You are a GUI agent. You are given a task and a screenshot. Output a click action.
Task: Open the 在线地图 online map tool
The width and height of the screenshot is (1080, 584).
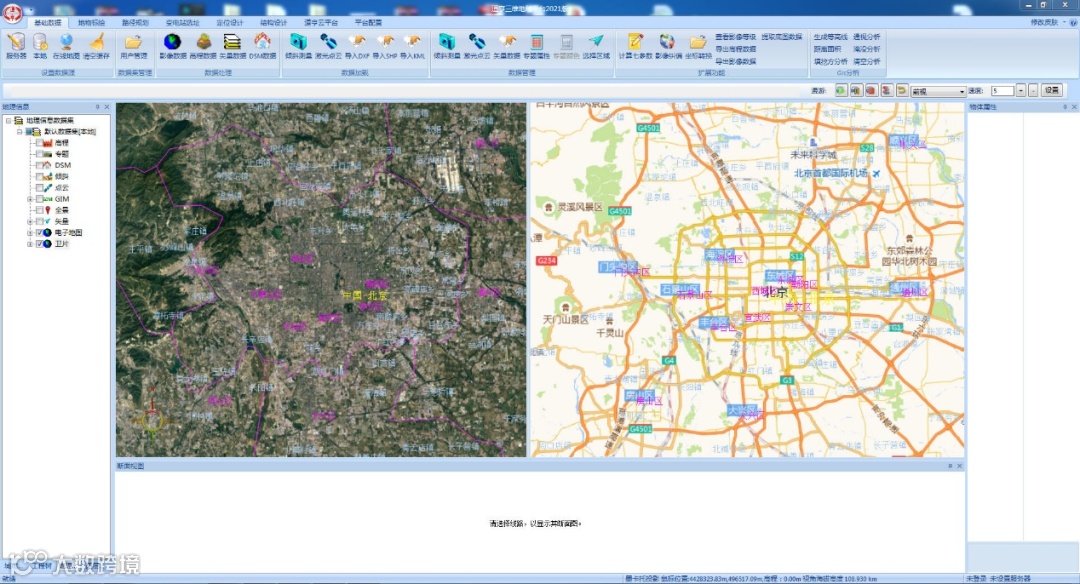tap(66, 46)
